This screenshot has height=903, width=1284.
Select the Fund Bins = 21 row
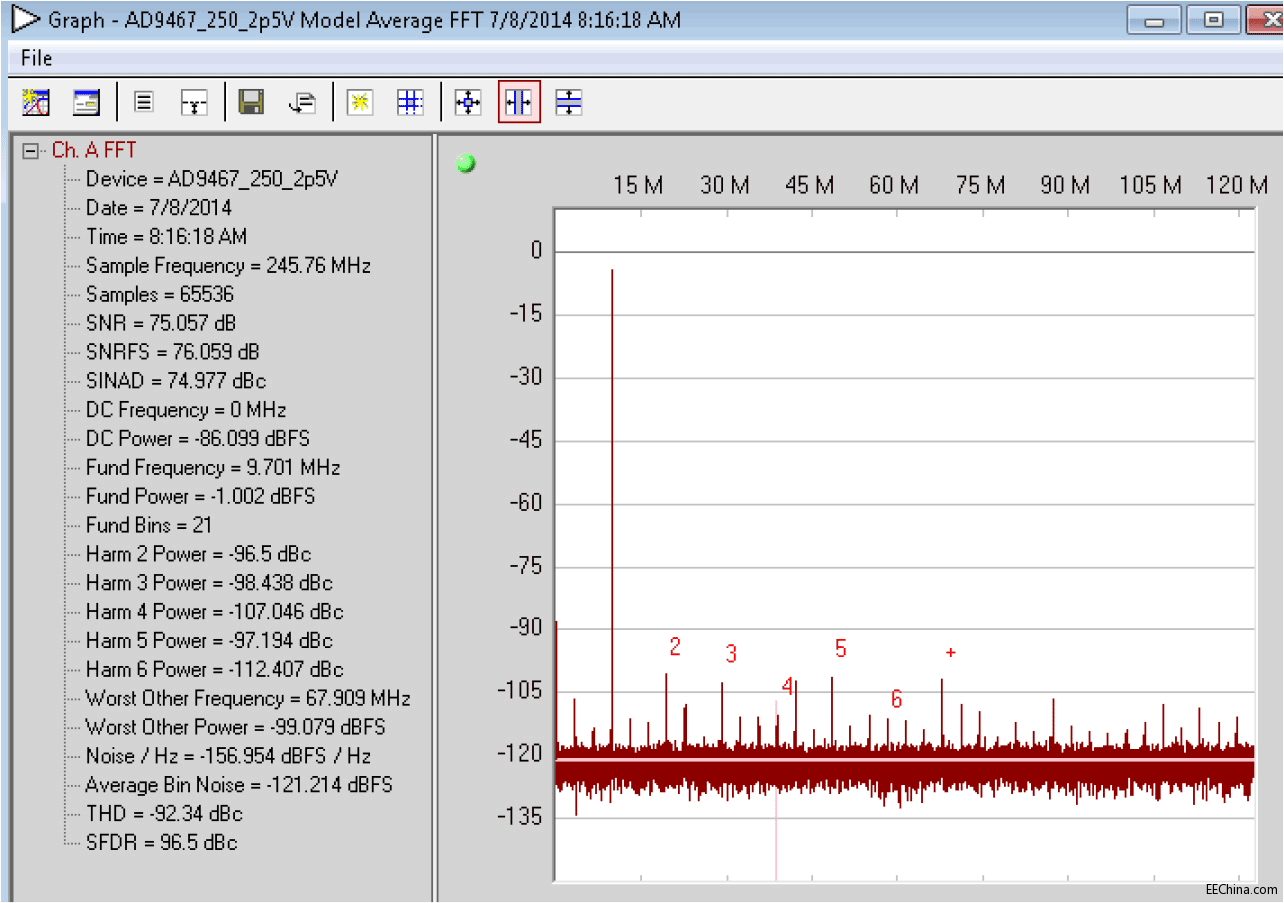click(149, 525)
